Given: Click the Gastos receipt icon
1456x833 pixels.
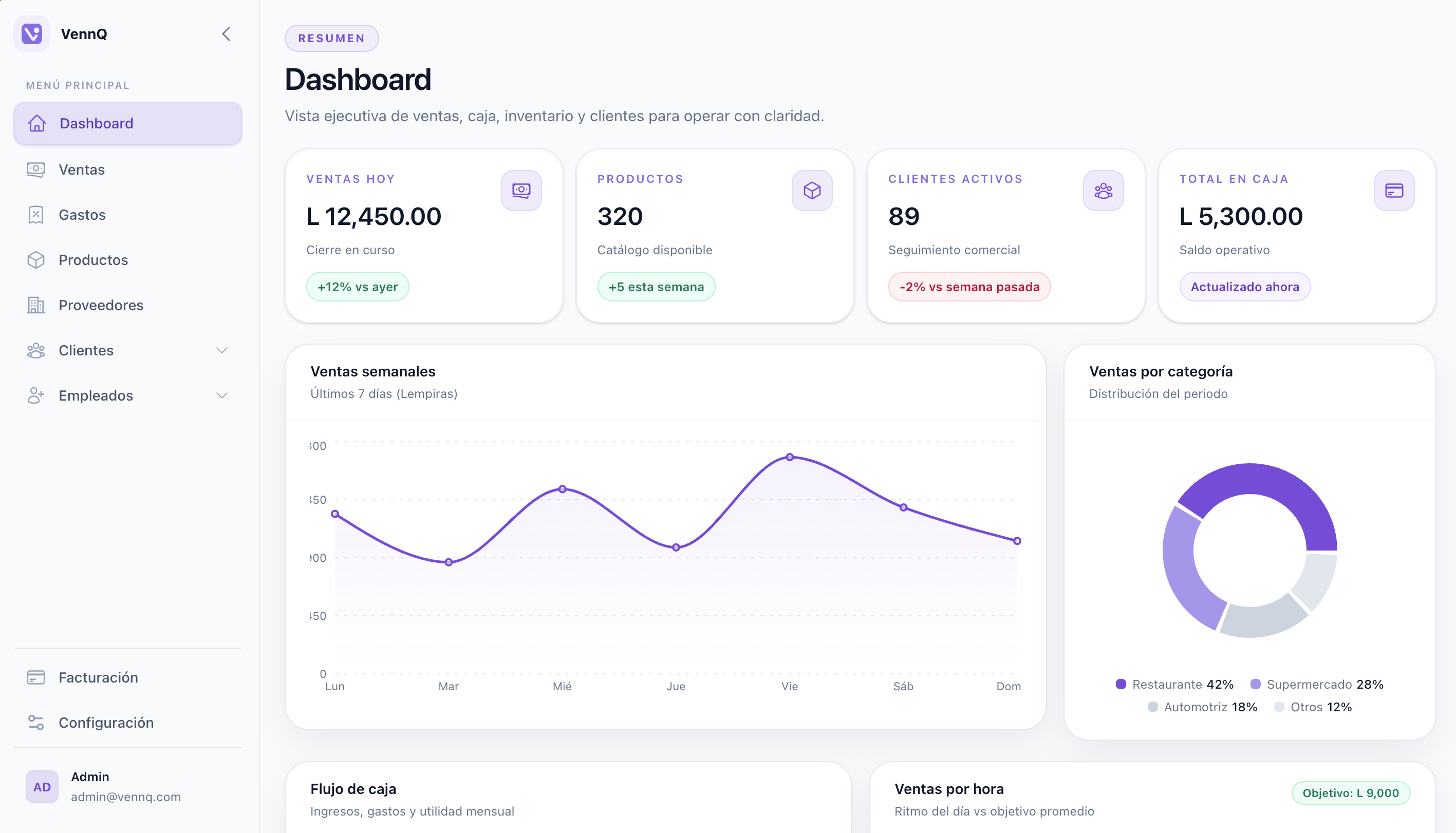Looking at the screenshot, I should point(35,215).
